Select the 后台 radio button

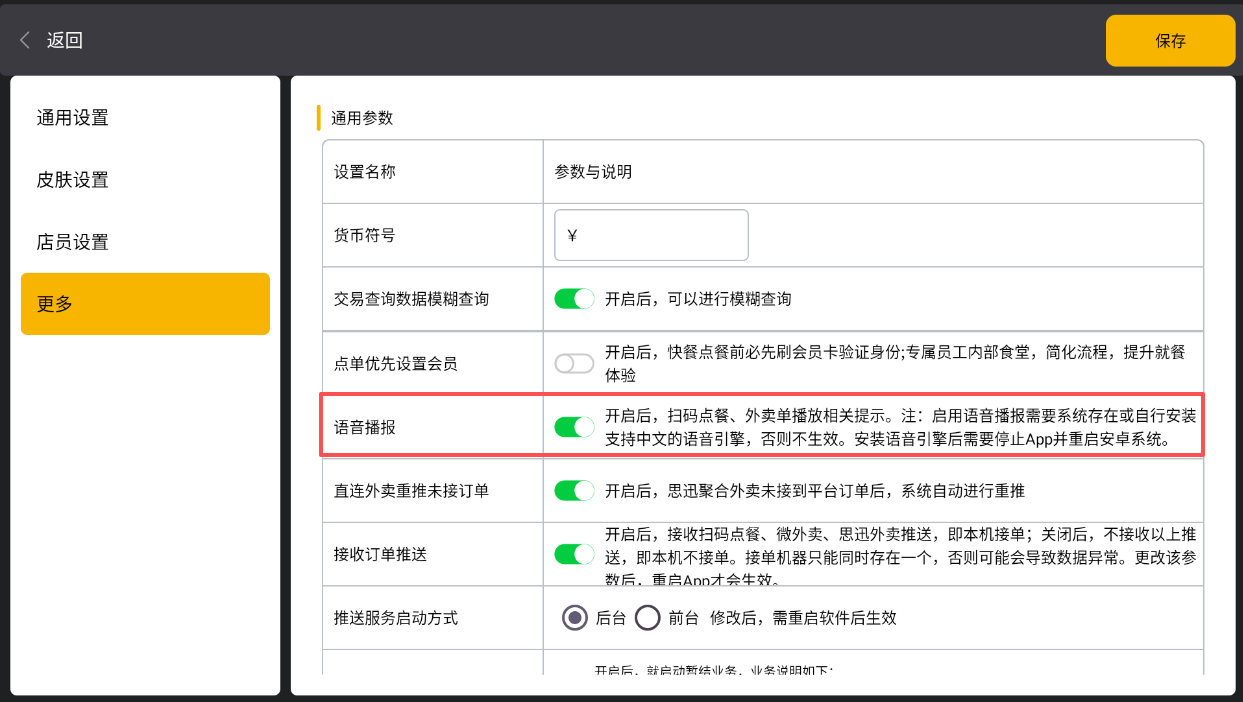point(574,618)
